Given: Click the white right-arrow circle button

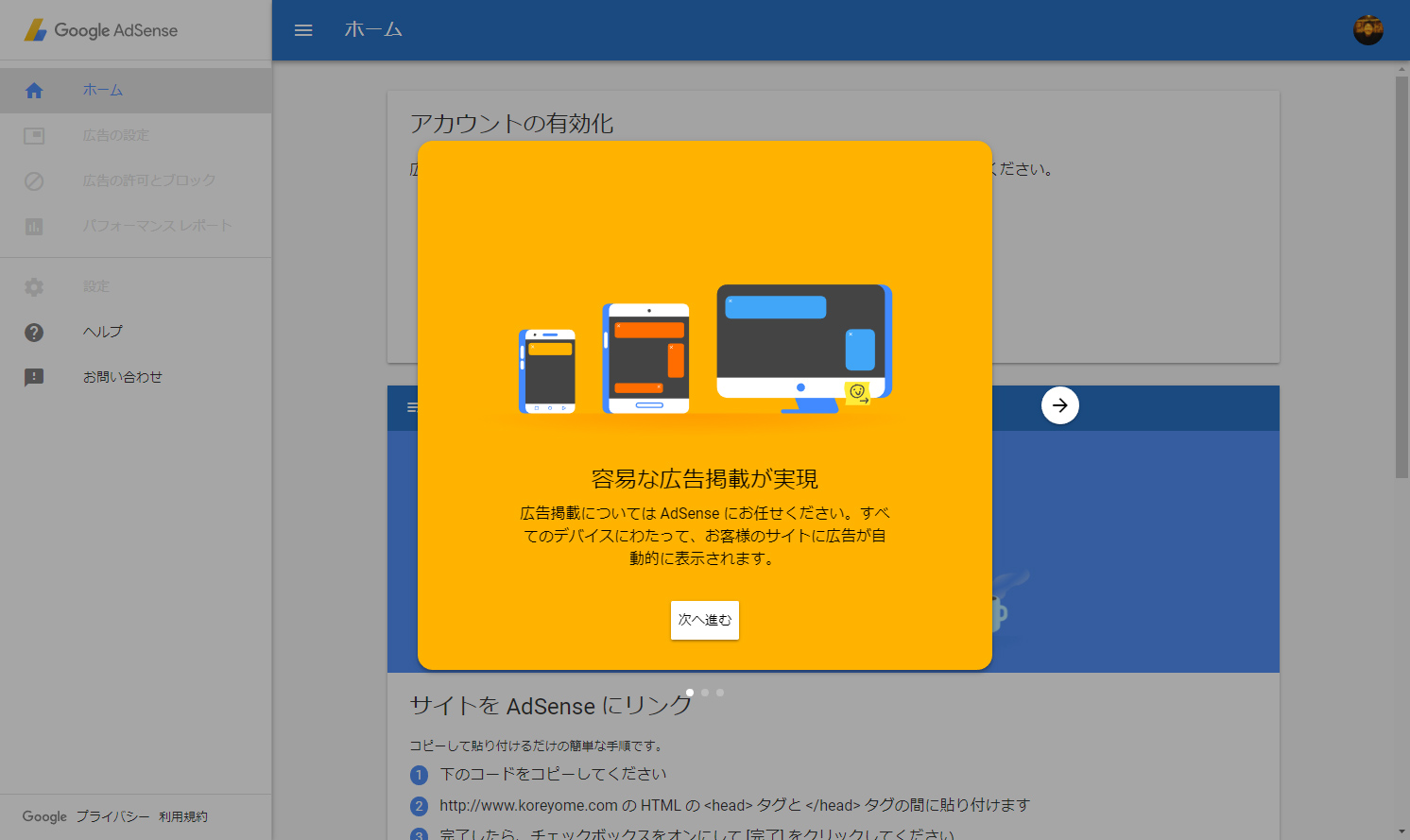Looking at the screenshot, I should coord(1060,405).
